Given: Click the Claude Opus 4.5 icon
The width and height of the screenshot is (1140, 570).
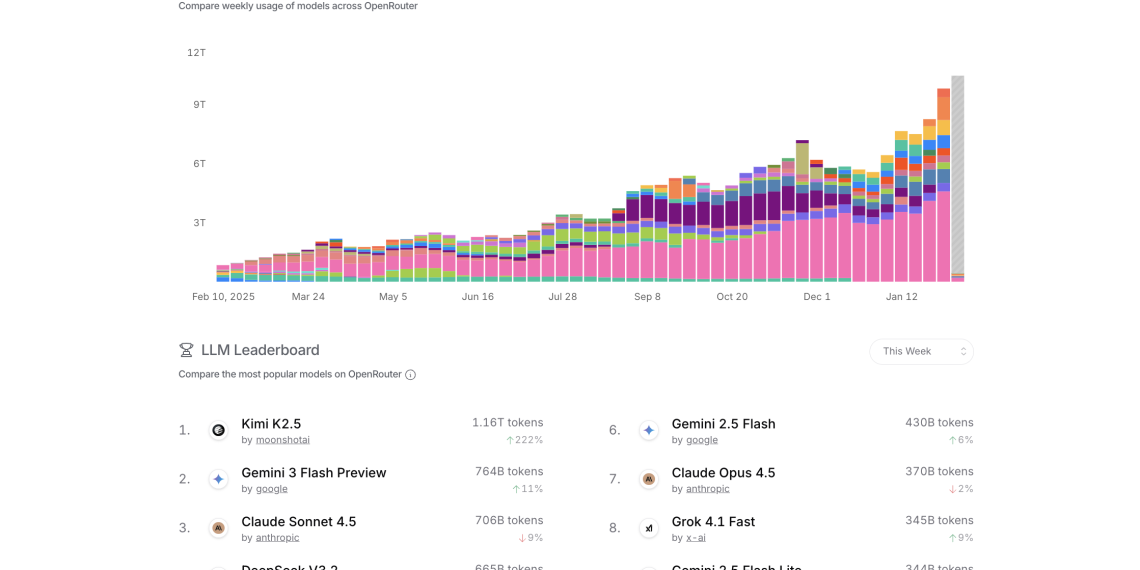Looking at the screenshot, I should coord(649,479).
